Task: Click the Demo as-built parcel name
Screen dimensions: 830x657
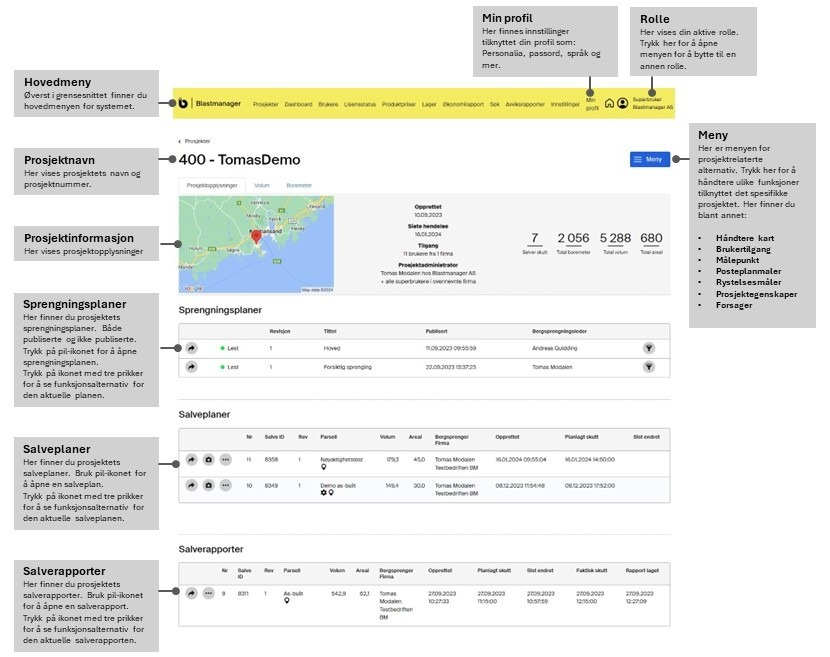Action: pos(338,485)
